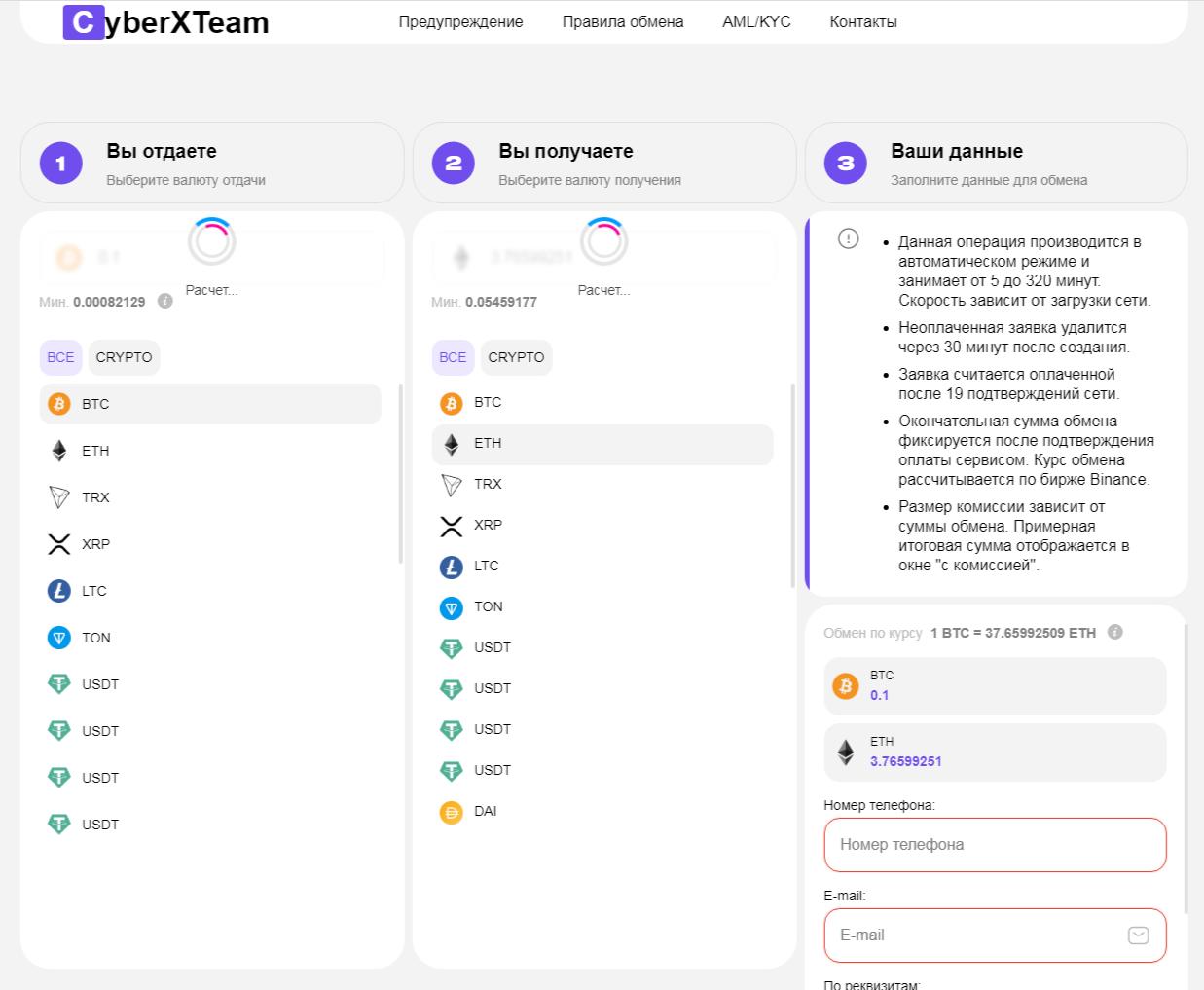Screen dimensions: 1204x990
Task: Select the ВСЕ filter under Вы отдаете
Action: (60, 357)
